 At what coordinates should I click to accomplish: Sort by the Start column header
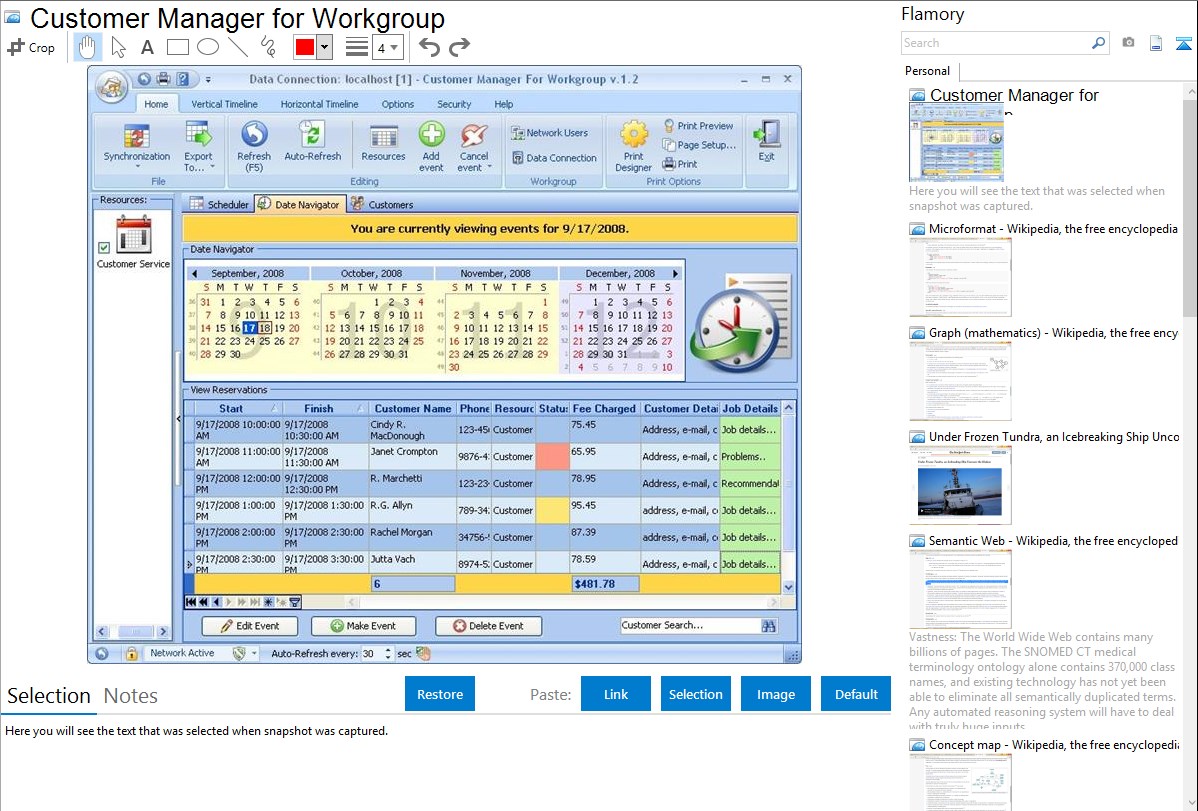(238, 409)
